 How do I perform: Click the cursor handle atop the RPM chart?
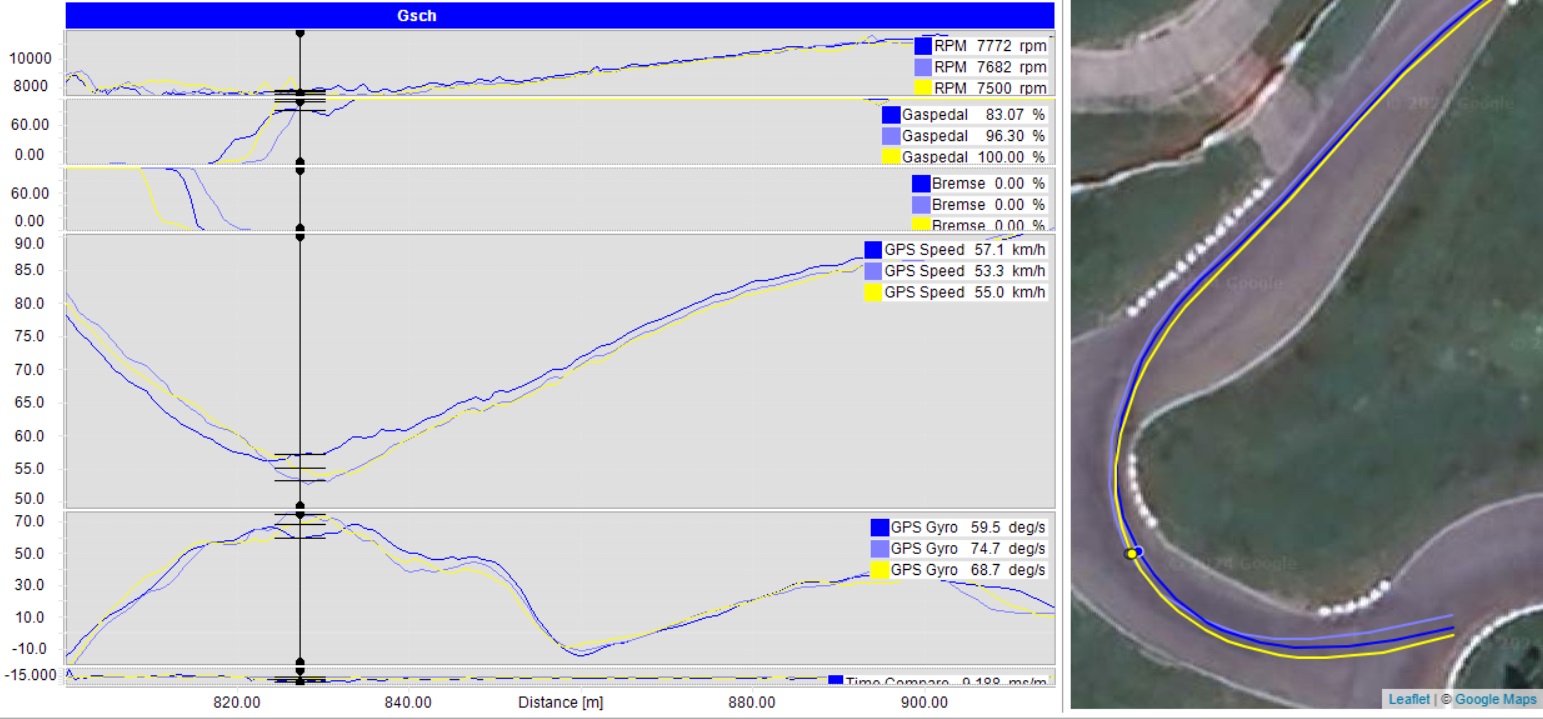300,33
